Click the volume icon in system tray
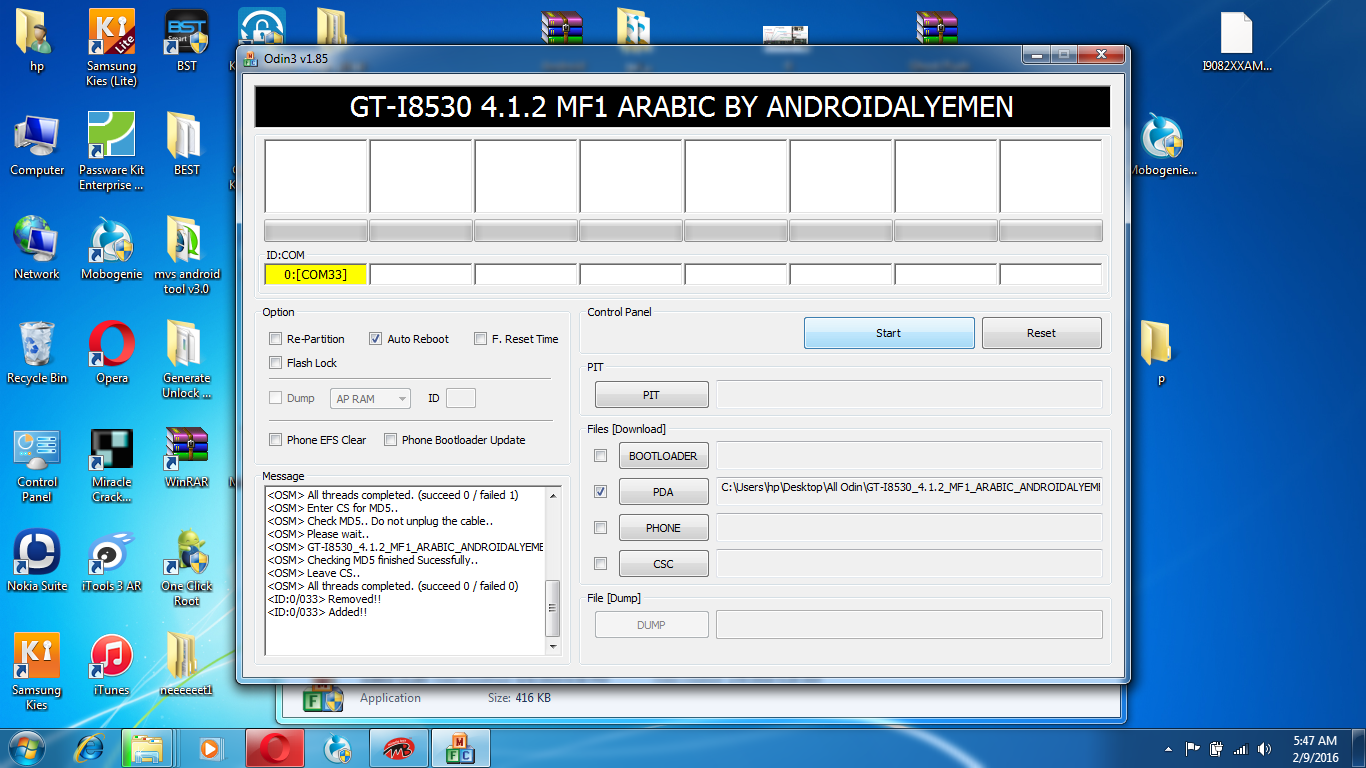The image size is (1366, 768). pyautogui.click(x=1264, y=749)
